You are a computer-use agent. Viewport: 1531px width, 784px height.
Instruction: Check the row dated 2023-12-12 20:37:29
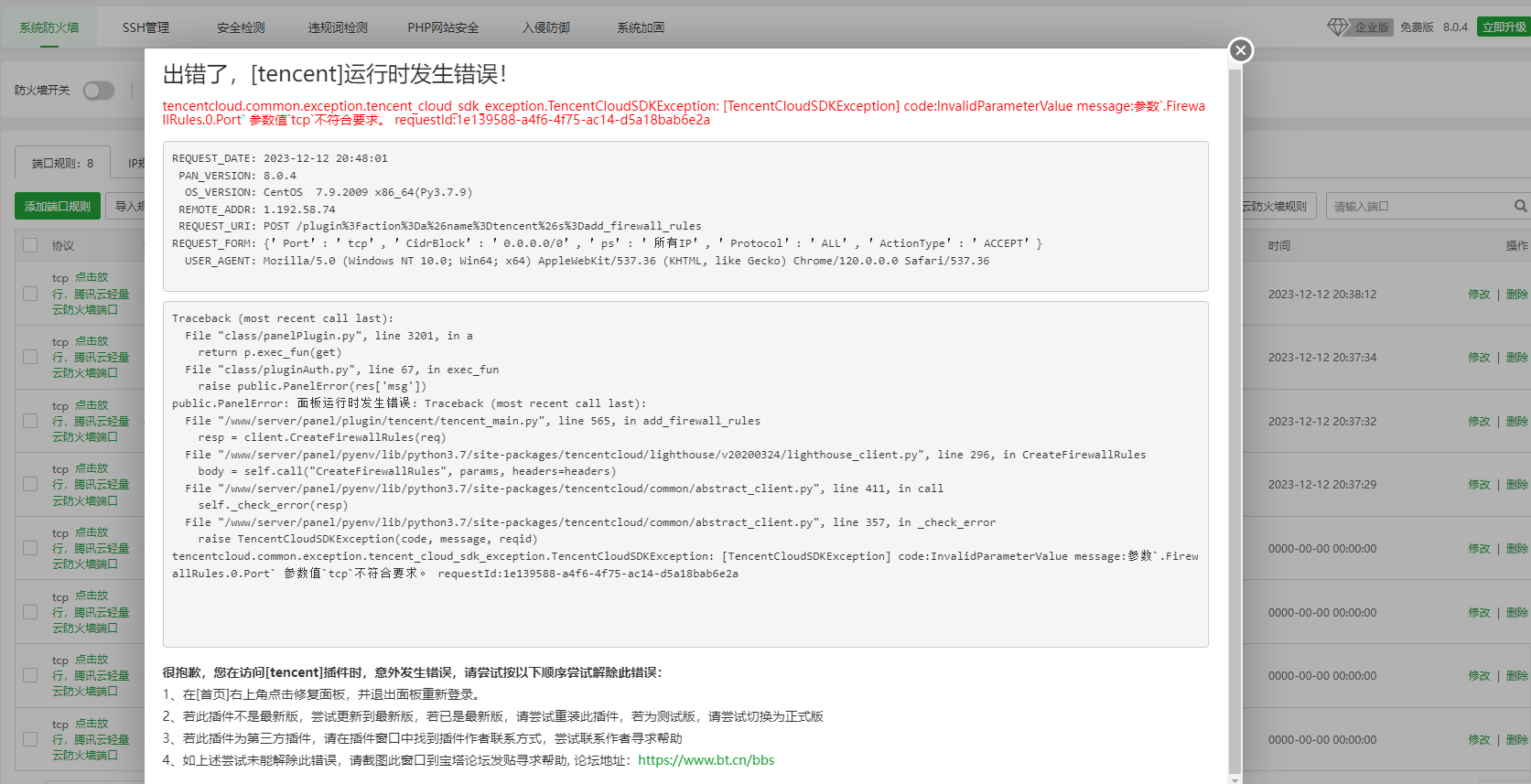point(30,485)
